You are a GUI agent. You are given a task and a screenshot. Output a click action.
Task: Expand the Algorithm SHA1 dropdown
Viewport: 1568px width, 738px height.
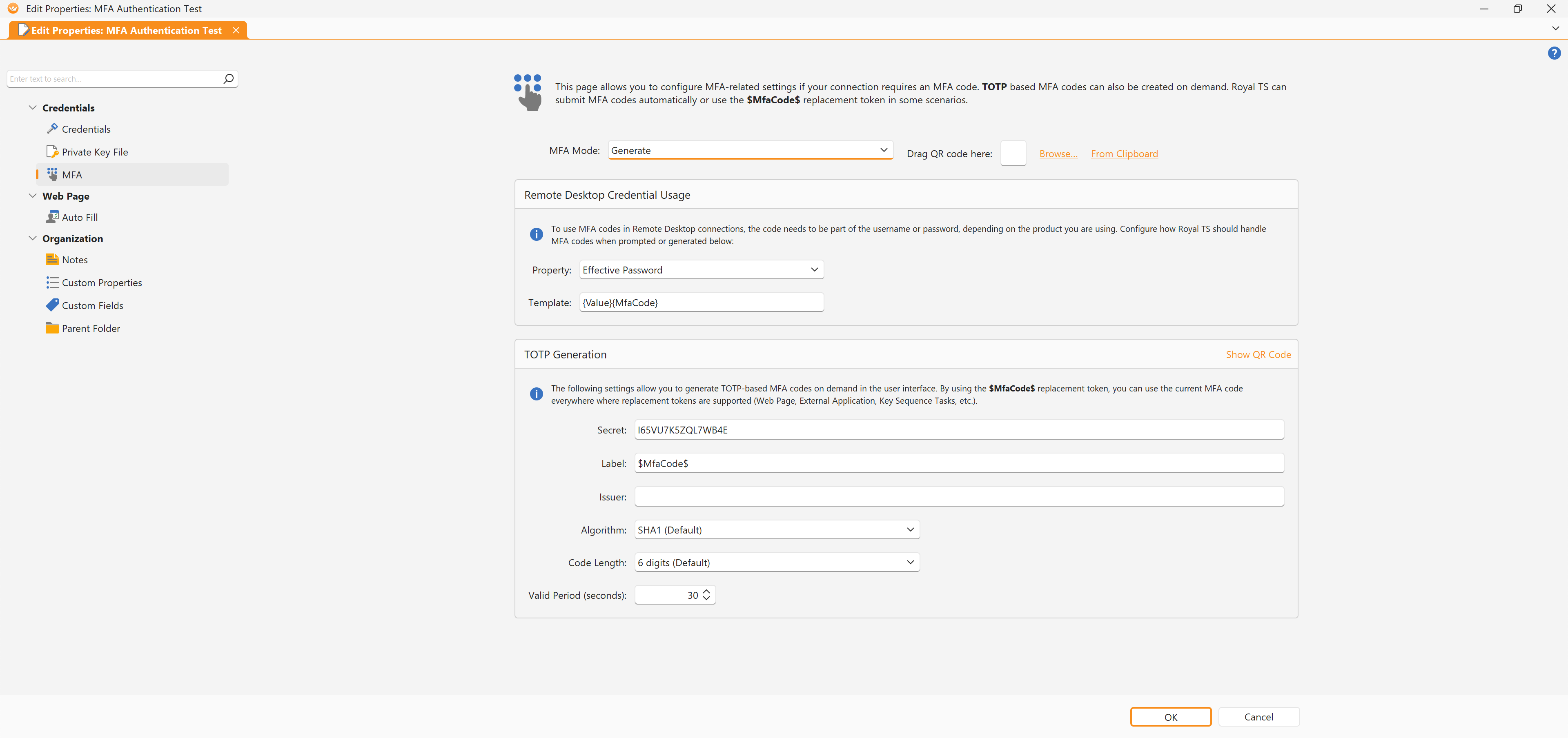pyautogui.click(x=909, y=530)
